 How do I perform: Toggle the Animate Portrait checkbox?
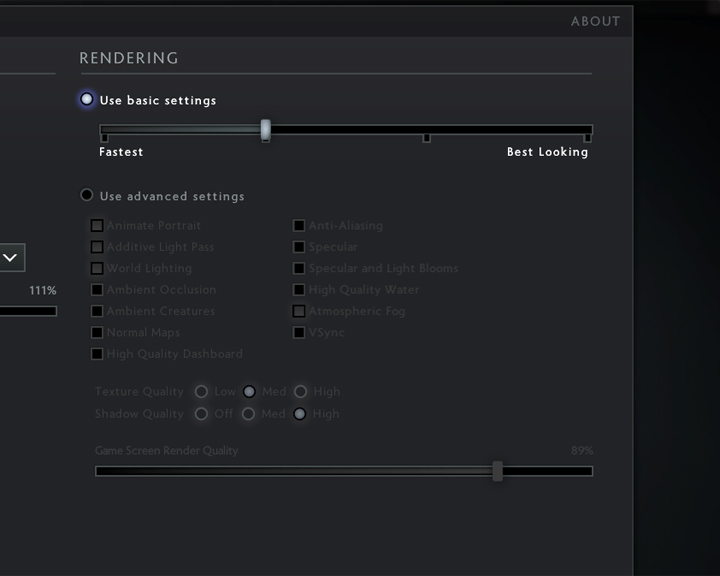97,226
